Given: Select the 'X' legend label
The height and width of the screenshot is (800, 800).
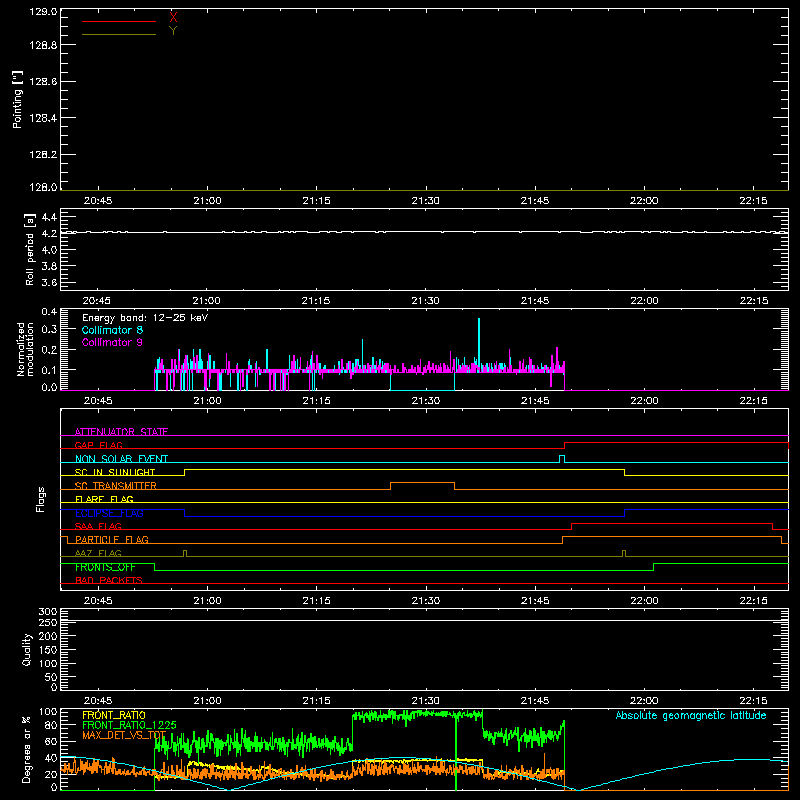Looking at the screenshot, I should pyautogui.click(x=173, y=17).
